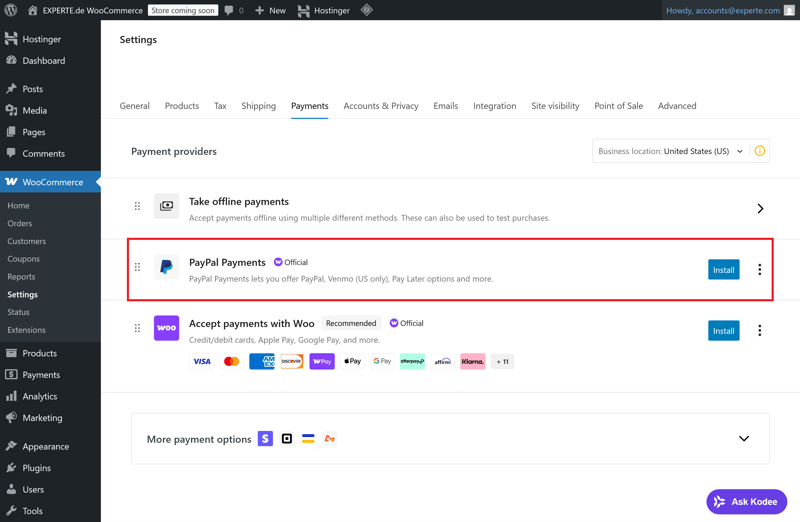Viewport: 800px width, 522px height.
Task: Open the Plugins menu in sidebar
Action: 36,468
